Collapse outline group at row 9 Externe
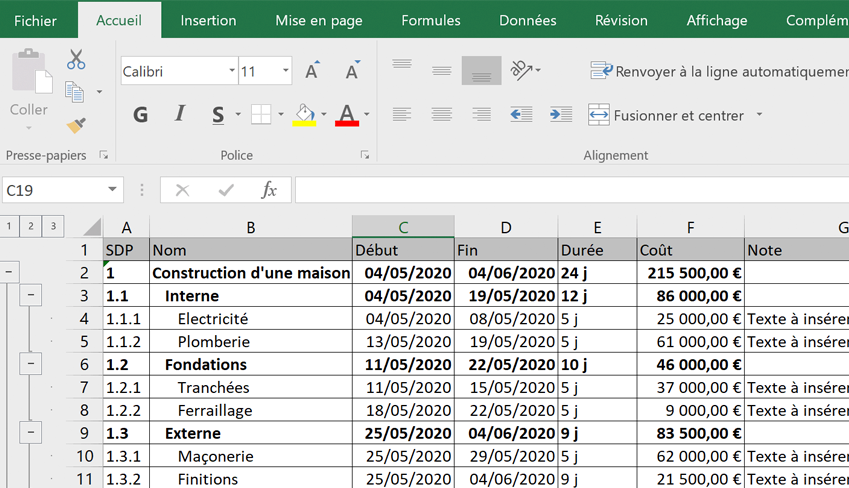 (x=31, y=432)
